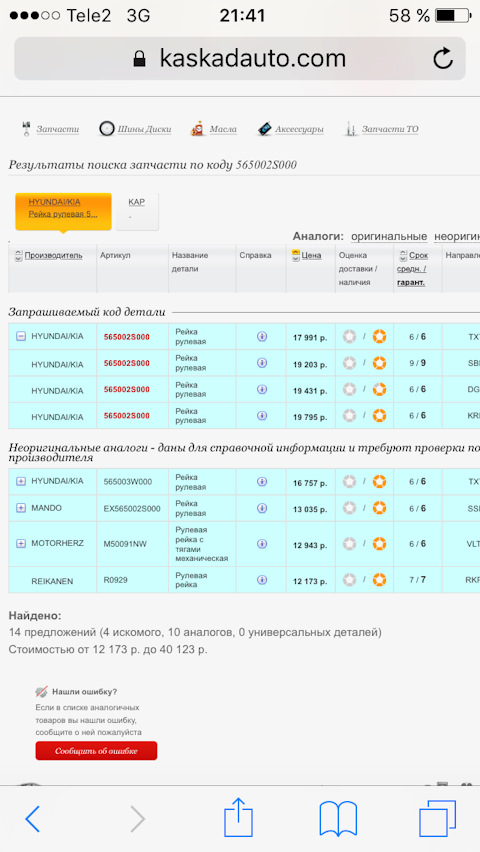480x852 pixels.
Task: Expand the MOTORHERZ row
Action: point(21,543)
